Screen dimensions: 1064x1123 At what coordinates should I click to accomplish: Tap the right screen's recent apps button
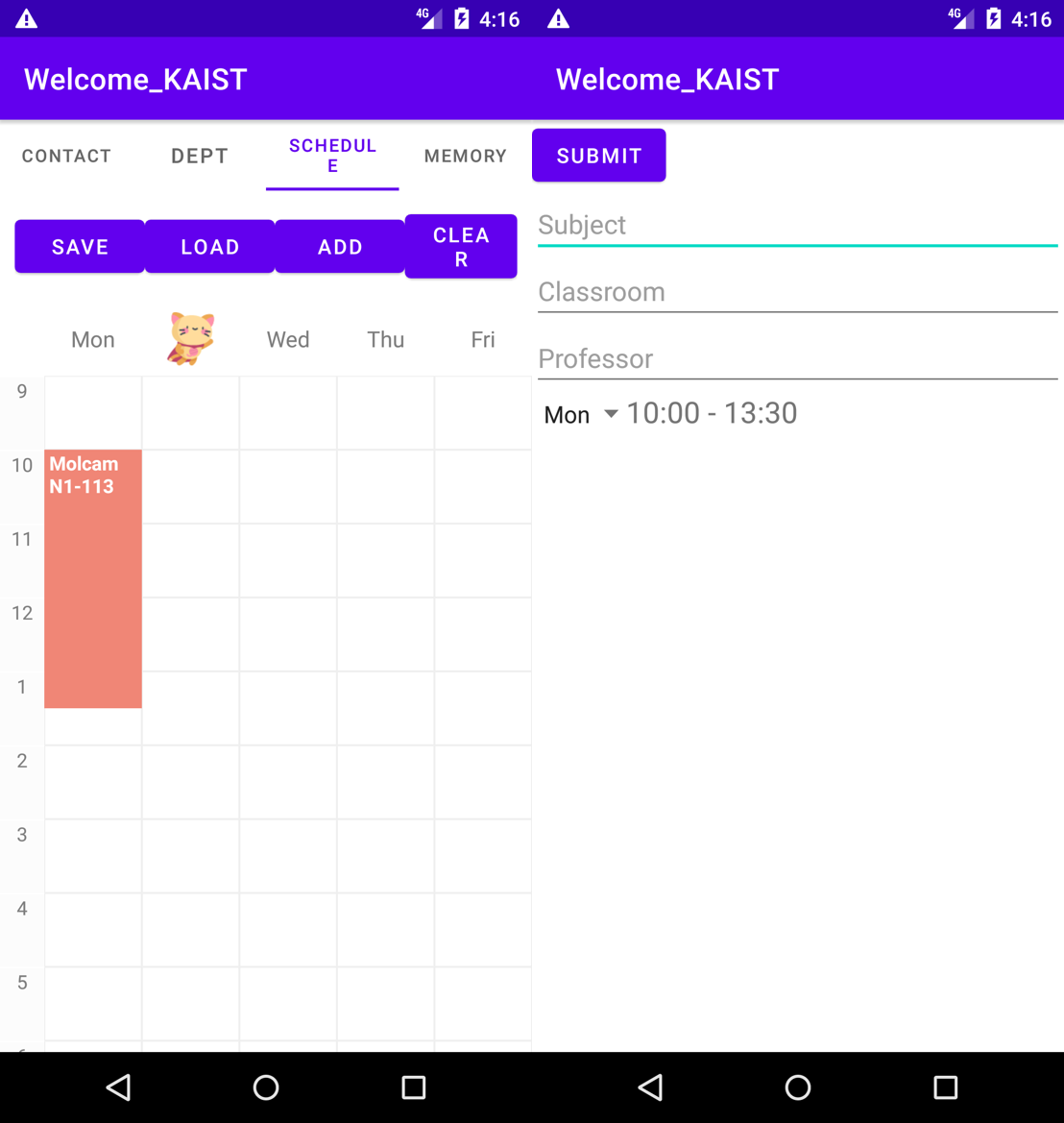[945, 1087]
